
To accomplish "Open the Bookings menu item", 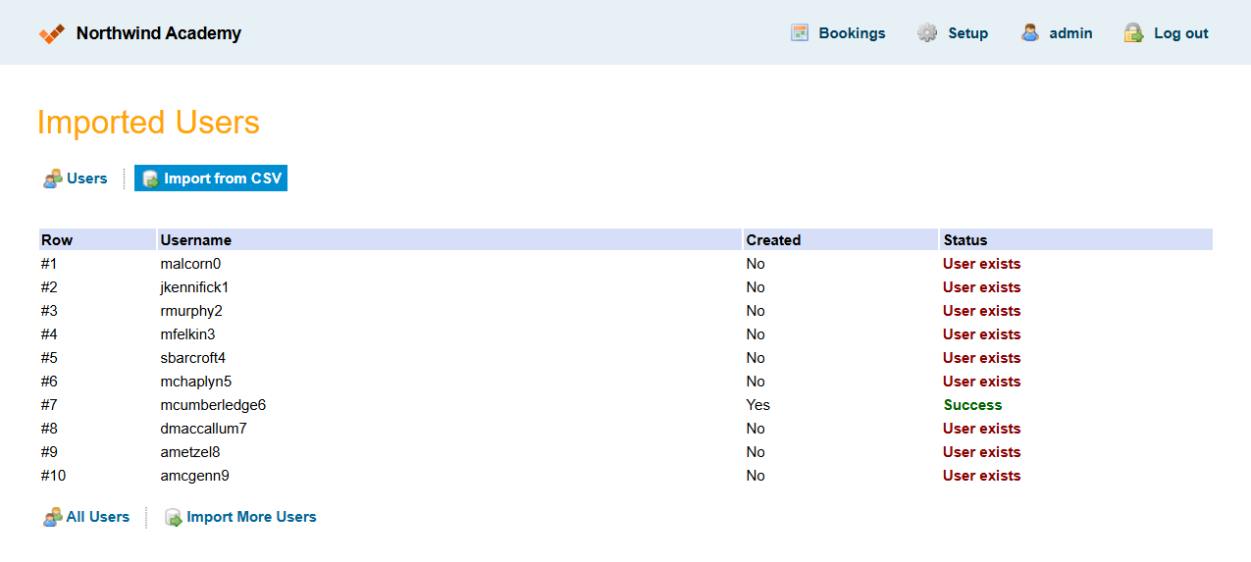I will pyautogui.click(x=851, y=33).
